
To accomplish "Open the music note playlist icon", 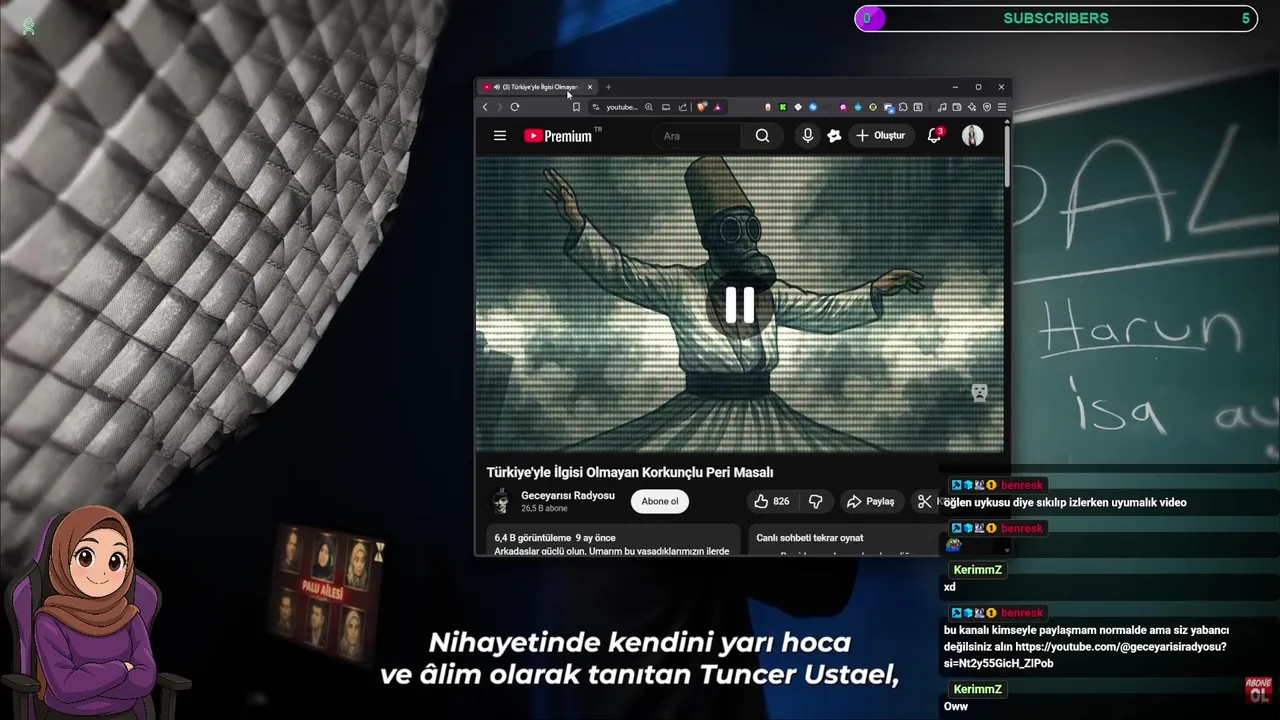I will click(x=943, y=107).
